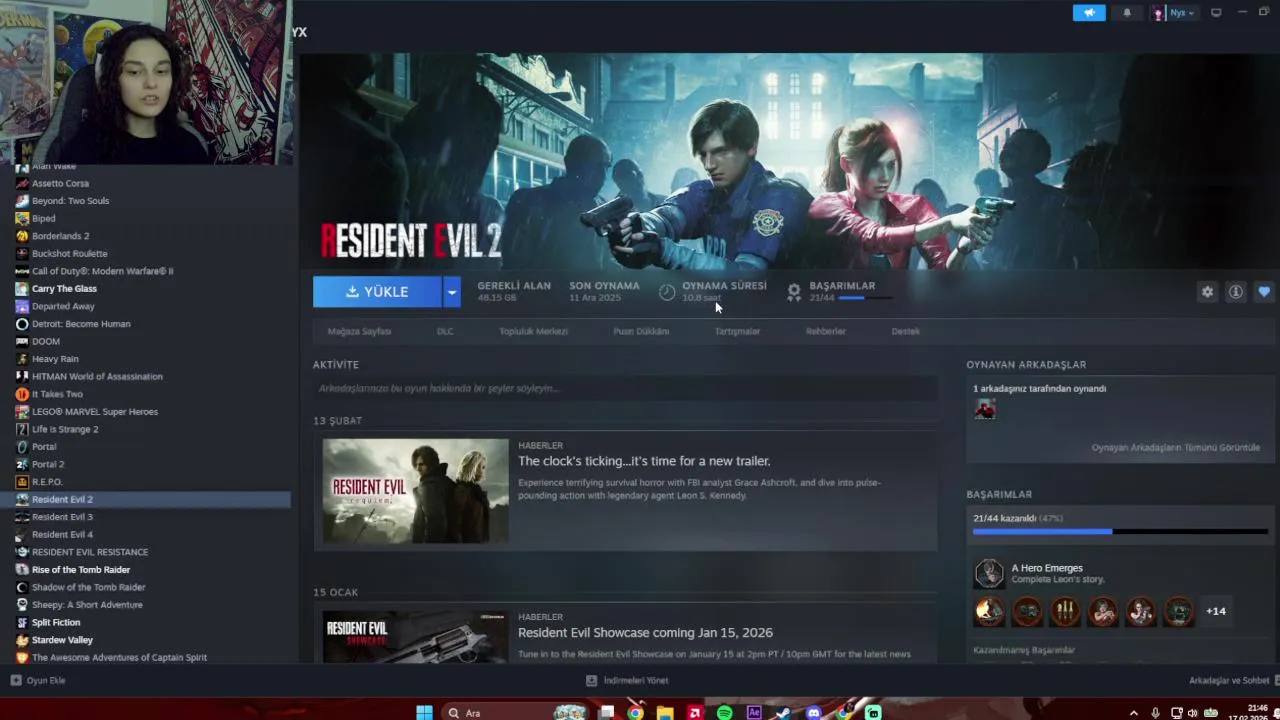Open the Mağaza Sayfası tab
This screenshot has width=1280, height=720.
(359, 331)
